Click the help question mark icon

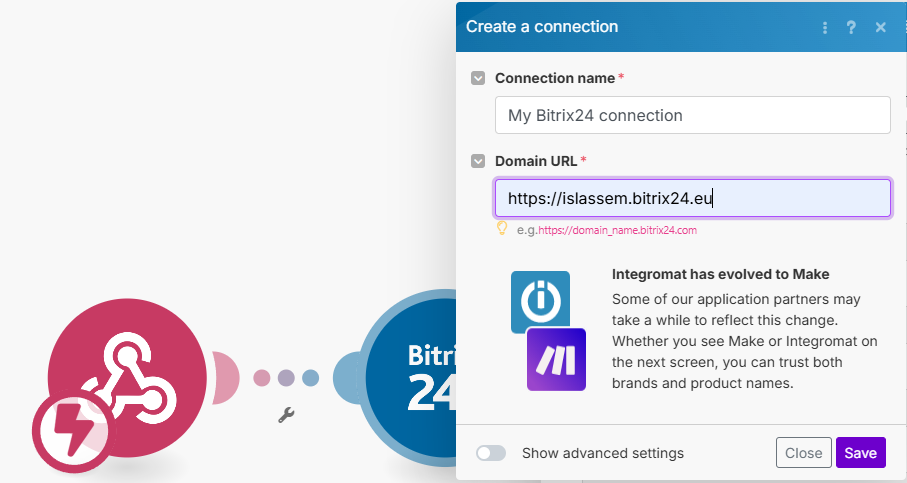[x=852, y=27]
